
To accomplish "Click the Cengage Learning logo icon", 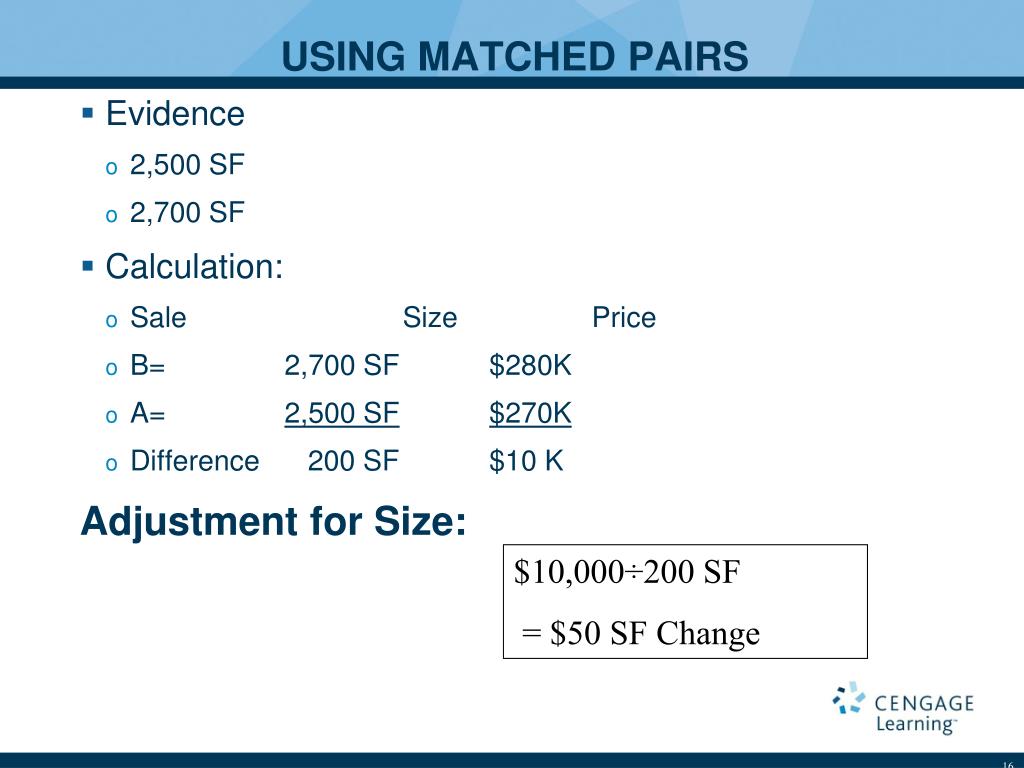I will pyautogui.click(x=848, y=697).
